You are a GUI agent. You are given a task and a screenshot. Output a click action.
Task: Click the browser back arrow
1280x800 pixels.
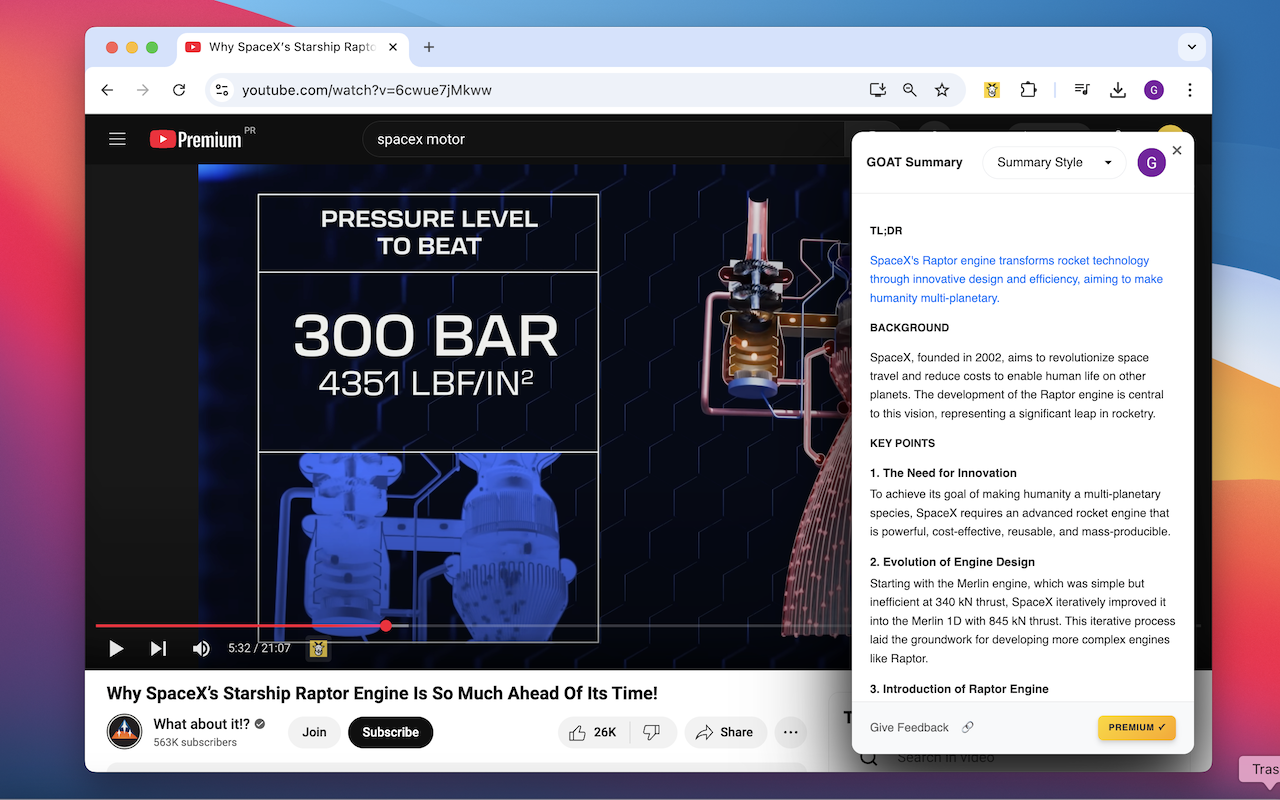pyautogui.click(x=107, y=90)
